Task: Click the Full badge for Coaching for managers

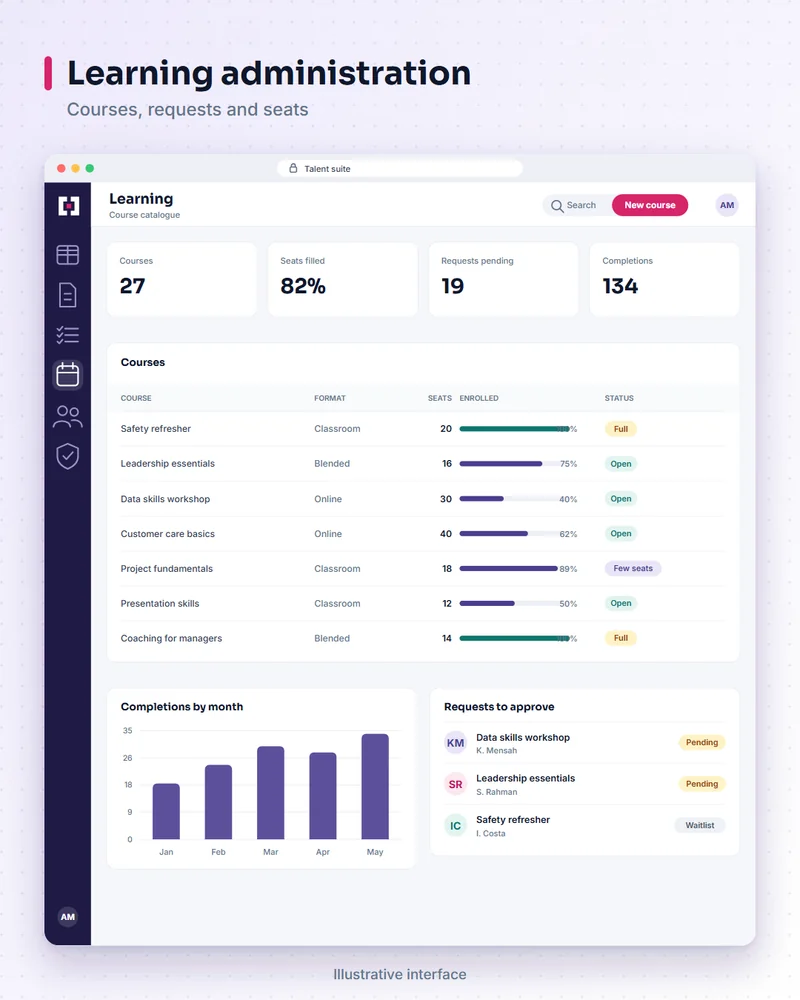Action: [x=621, y=638]
